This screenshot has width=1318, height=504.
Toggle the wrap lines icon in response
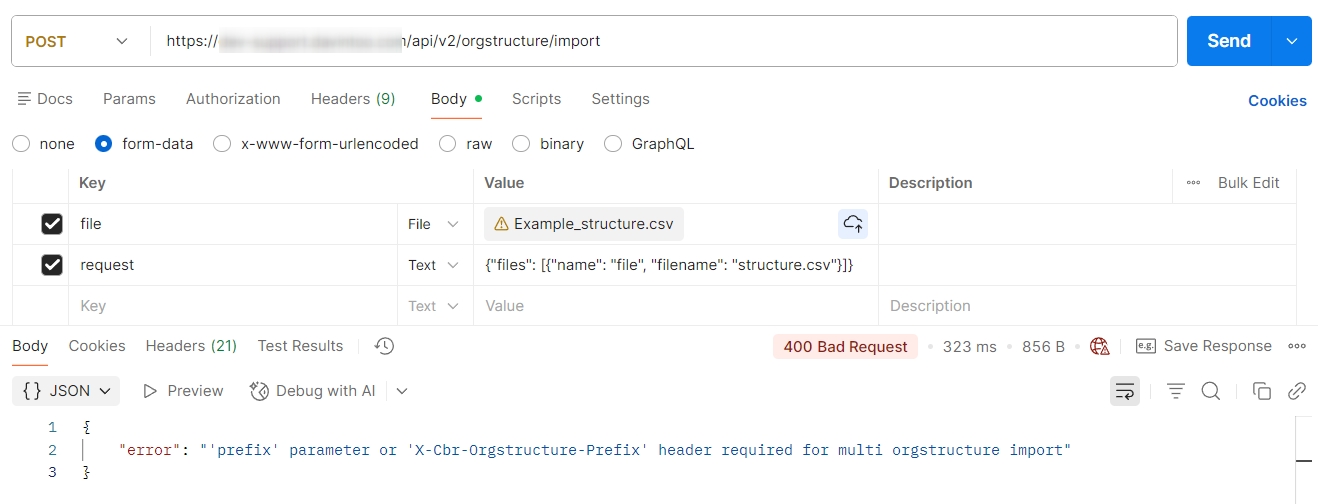(1125, 391)
